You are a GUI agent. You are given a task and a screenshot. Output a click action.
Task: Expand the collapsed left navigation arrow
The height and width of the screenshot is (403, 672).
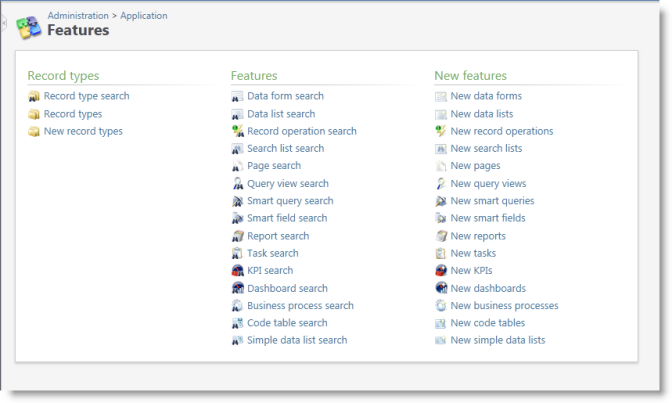pyautogui.click(x=4, y=22)
